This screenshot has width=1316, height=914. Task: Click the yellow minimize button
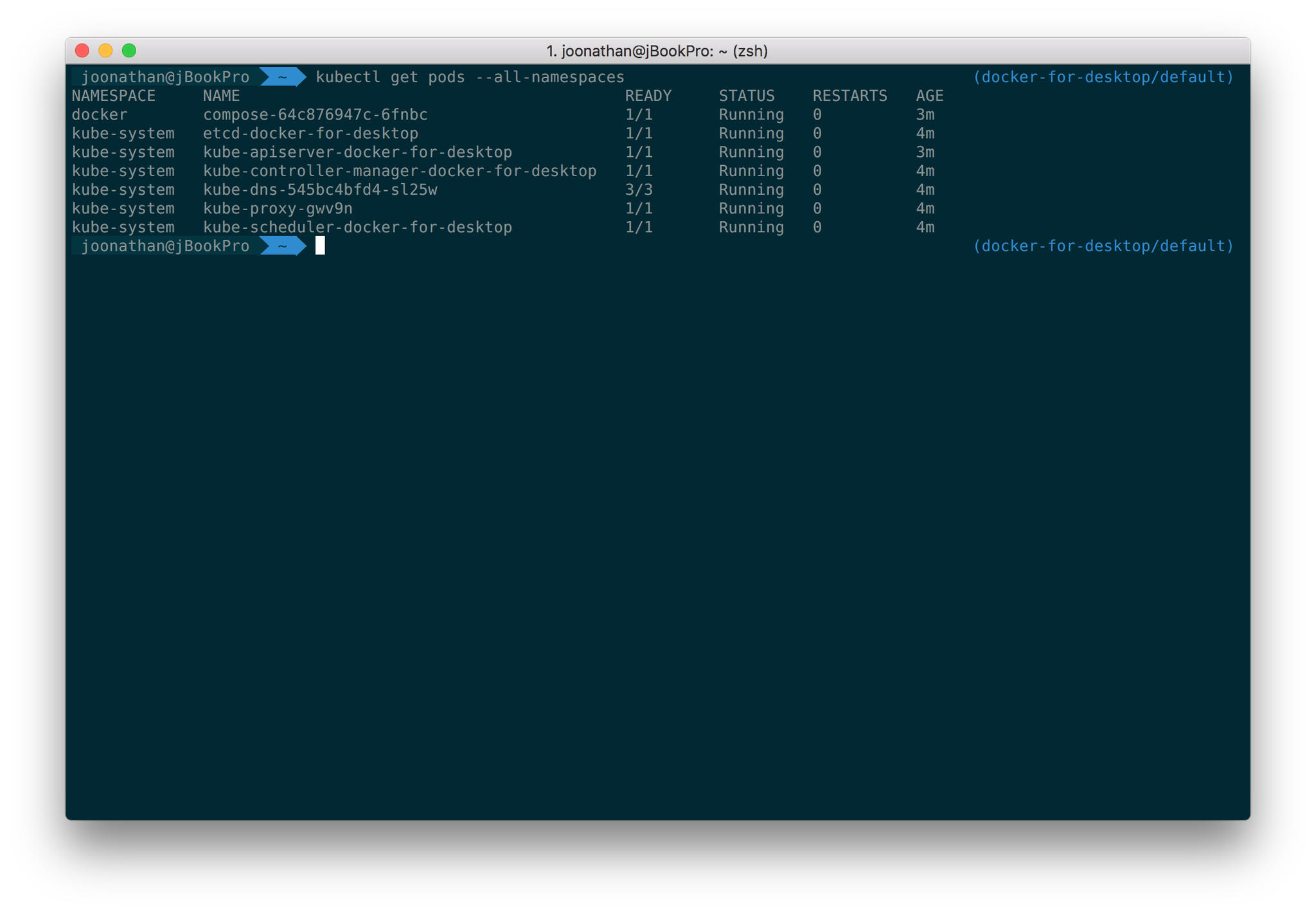click(106, 50)
